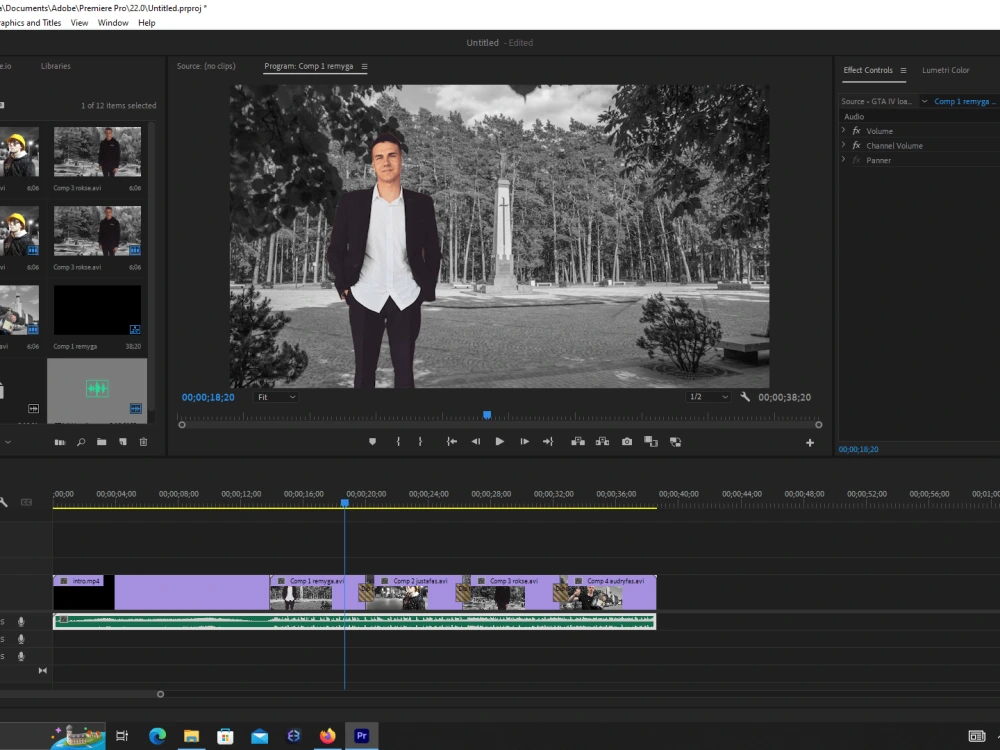Delete selected item with trash icon
This screenshot has height=750, width=1000.
click(143, 442)
